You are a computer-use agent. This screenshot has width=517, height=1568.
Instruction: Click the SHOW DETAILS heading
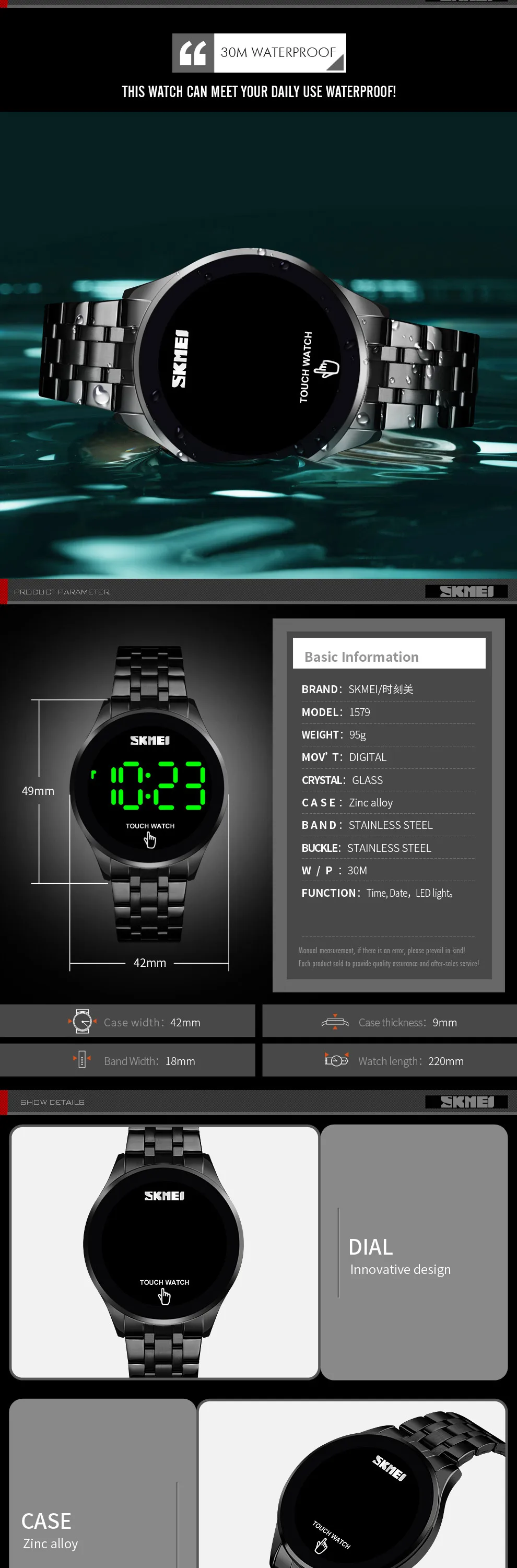click(52, 1102)
